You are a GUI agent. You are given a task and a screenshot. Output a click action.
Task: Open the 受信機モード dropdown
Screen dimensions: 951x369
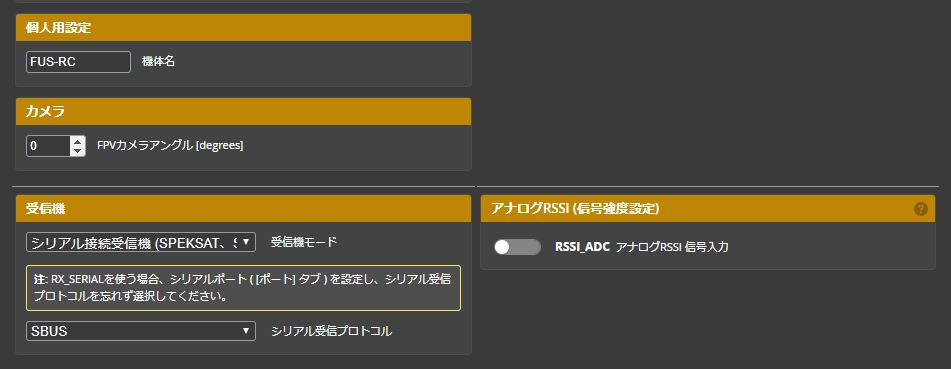pos(141,242)
